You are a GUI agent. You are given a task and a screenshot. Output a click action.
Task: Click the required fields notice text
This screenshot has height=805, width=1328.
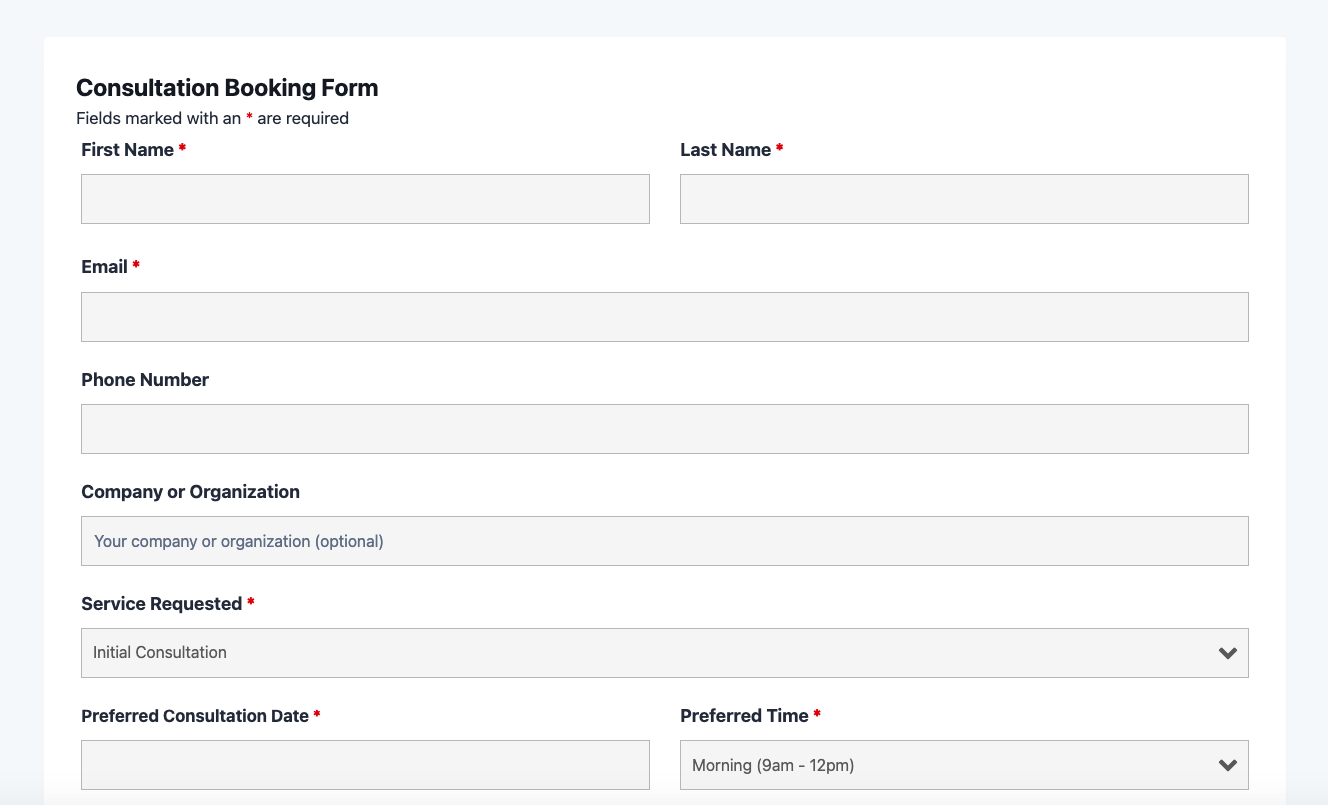pos(212,118)
